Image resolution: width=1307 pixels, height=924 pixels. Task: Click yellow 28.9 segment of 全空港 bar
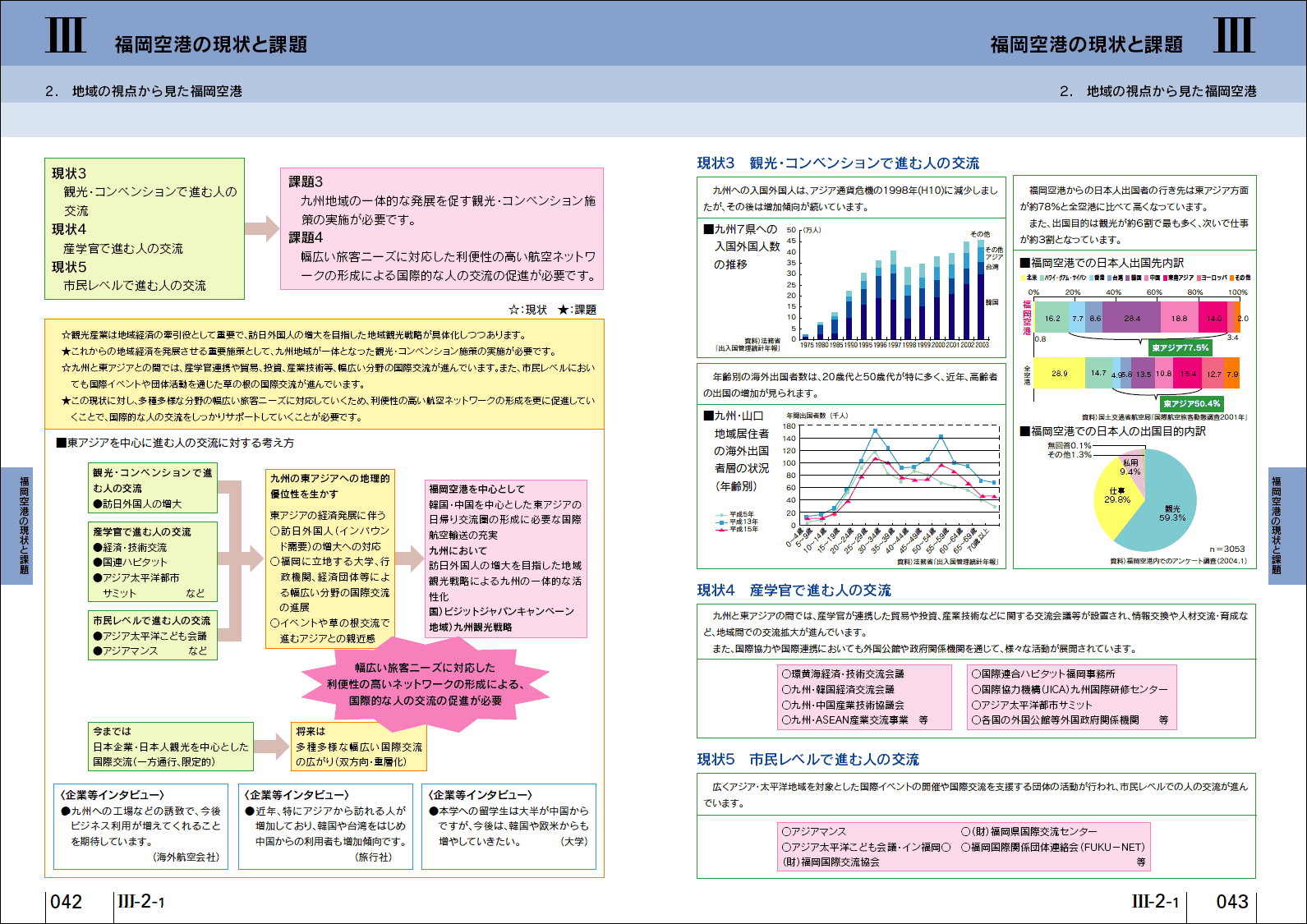[1059, 373]
